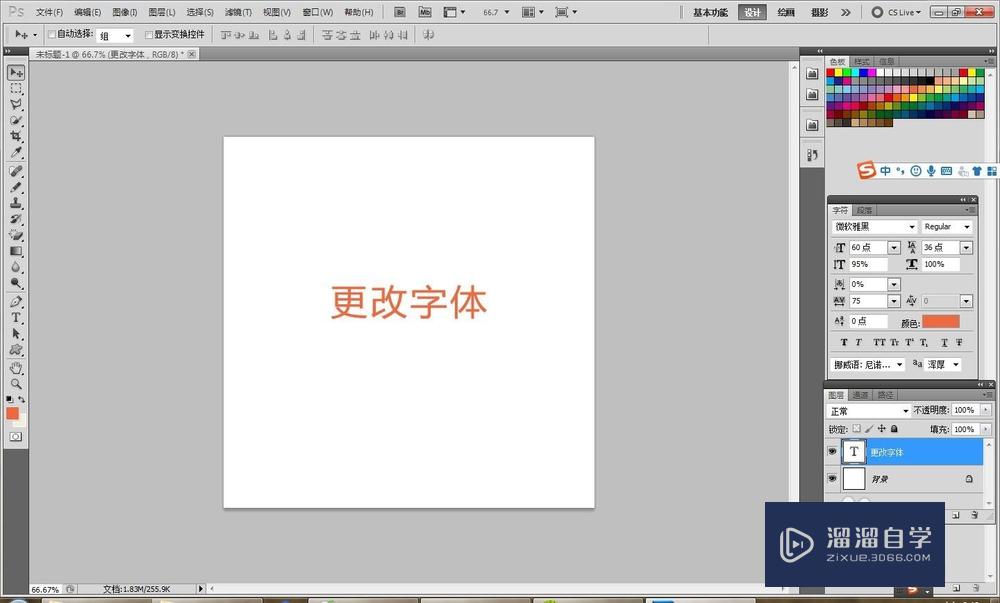Screen dimensions: 1000x603
Task: Click the 更改字体 layer thumbnail
Action: click(x=854, y=451)
